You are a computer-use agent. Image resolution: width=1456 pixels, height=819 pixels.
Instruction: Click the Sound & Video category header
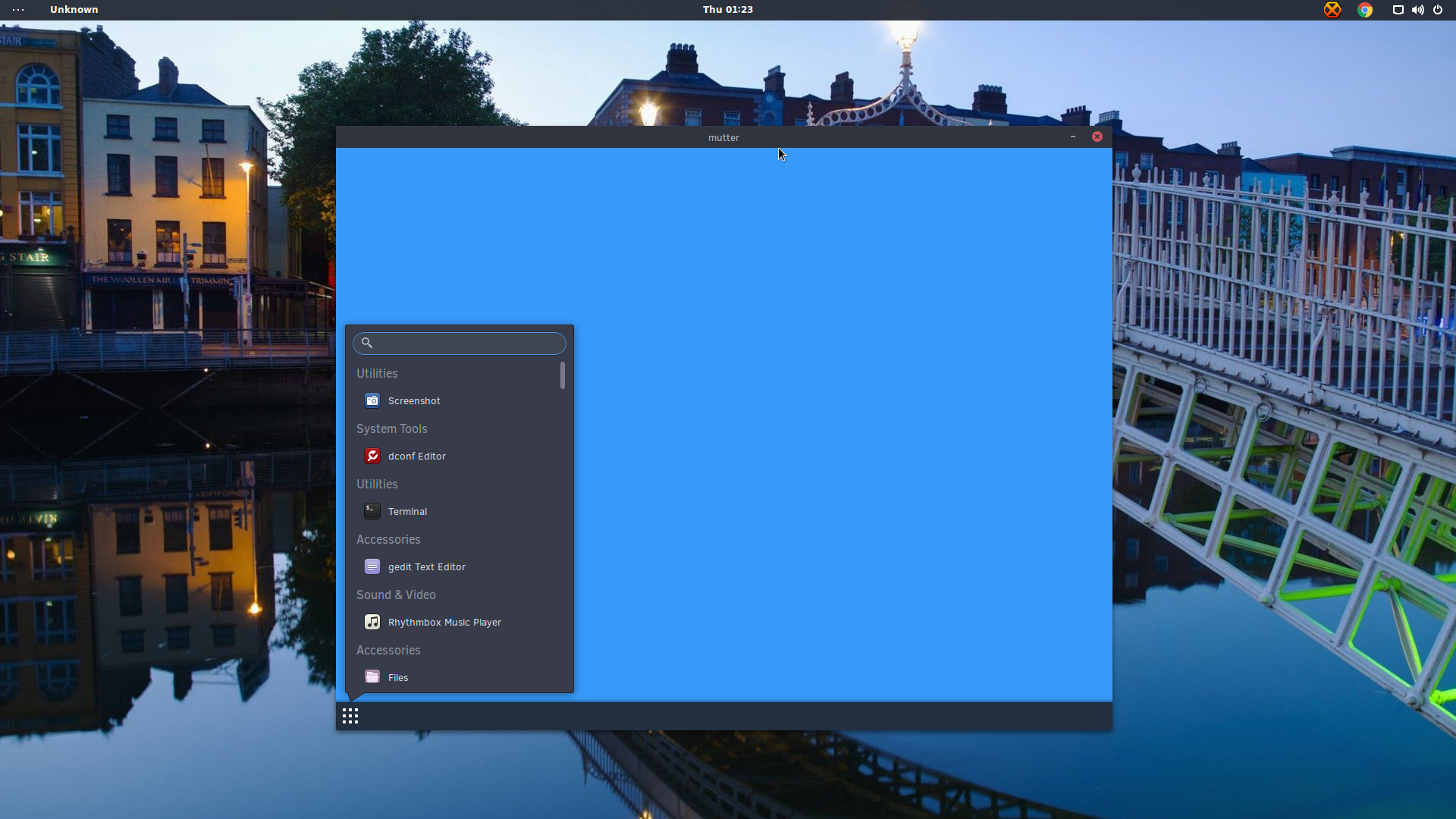[397, 595]
